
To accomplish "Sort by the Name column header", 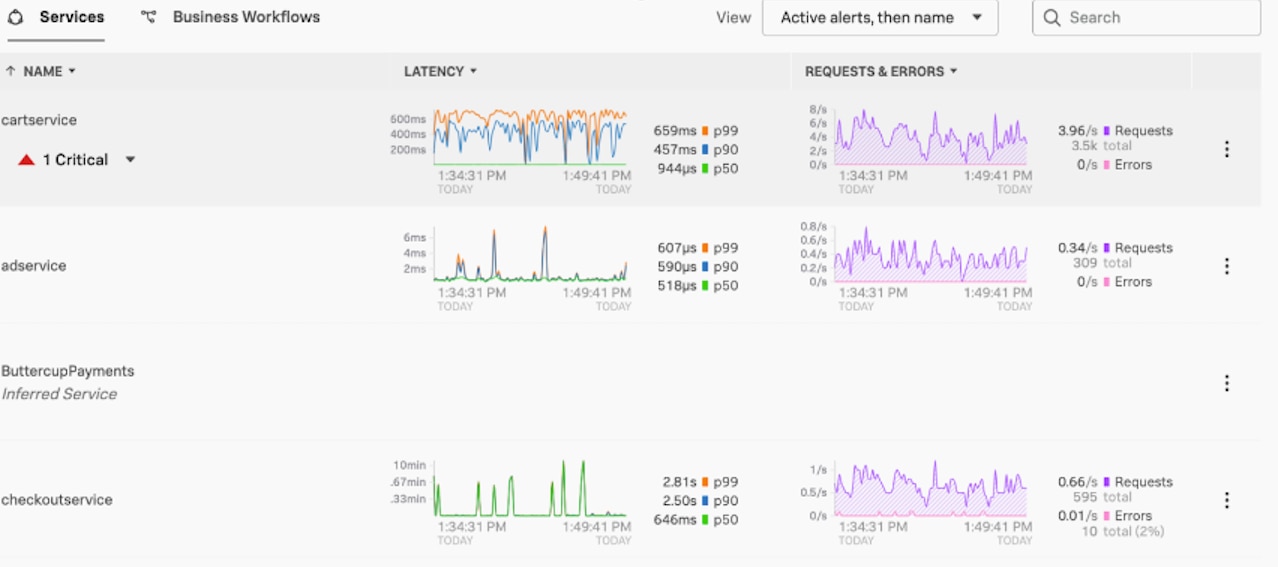I will (42, 72).
